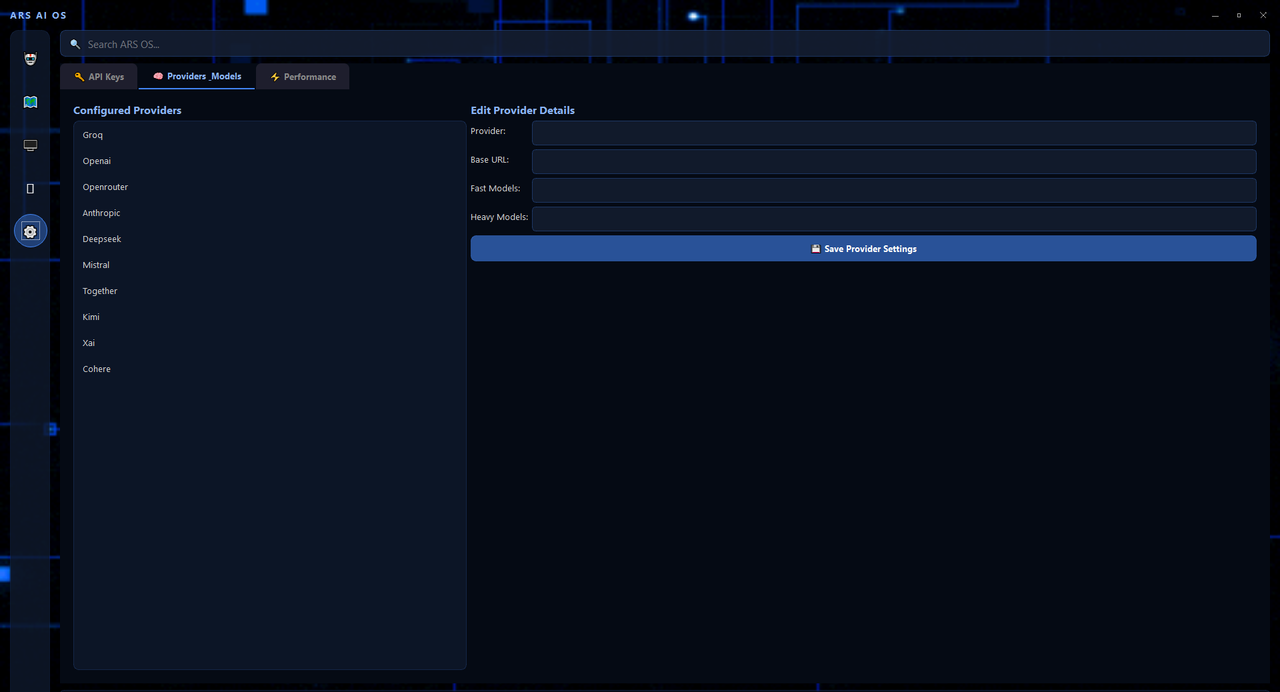
Task: Open the Performance tab
Action: click(x=303, y=77)
